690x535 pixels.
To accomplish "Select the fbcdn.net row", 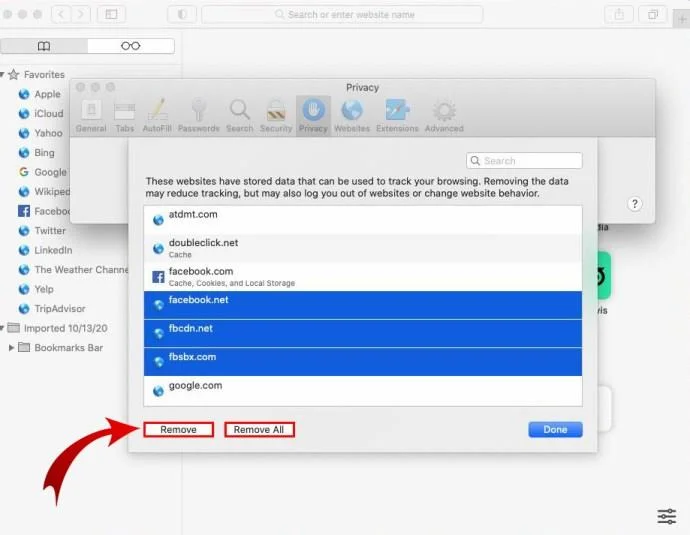I will (x=363, y=333).
